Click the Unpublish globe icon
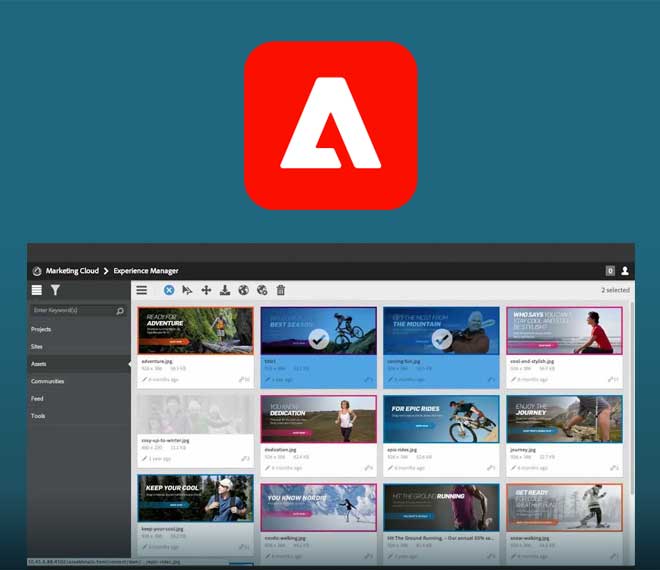Viewport: 660px width, 570px height. [262, 290]
